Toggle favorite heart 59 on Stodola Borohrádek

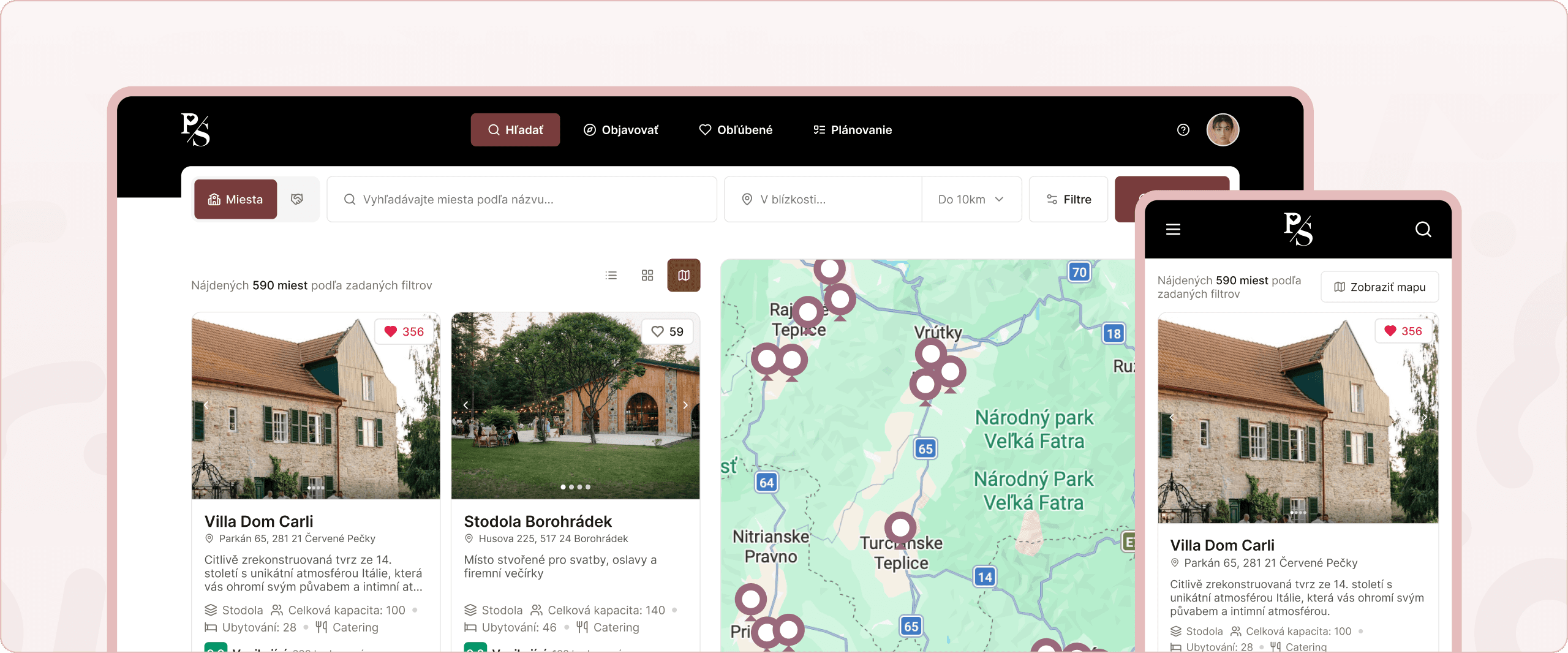(x=668, y=331)
